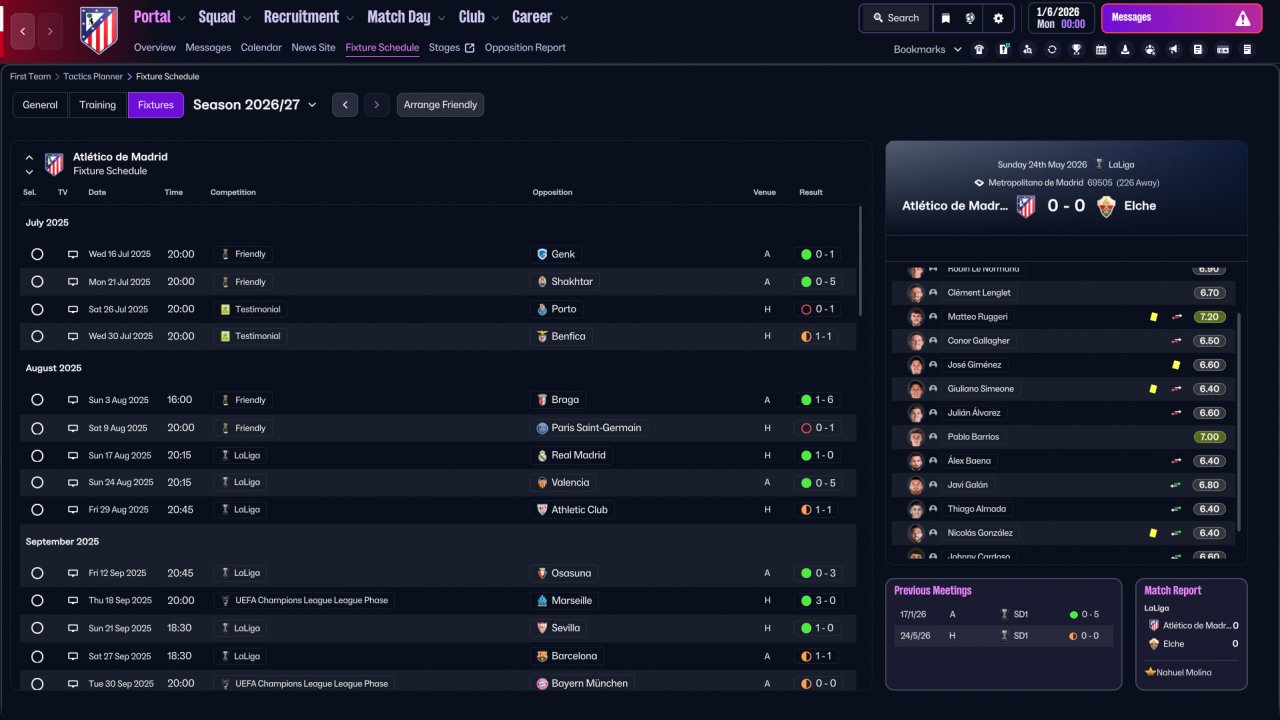Click the TV icon for Barcelona fixture

pyautogui.click(x=72, y=656)
